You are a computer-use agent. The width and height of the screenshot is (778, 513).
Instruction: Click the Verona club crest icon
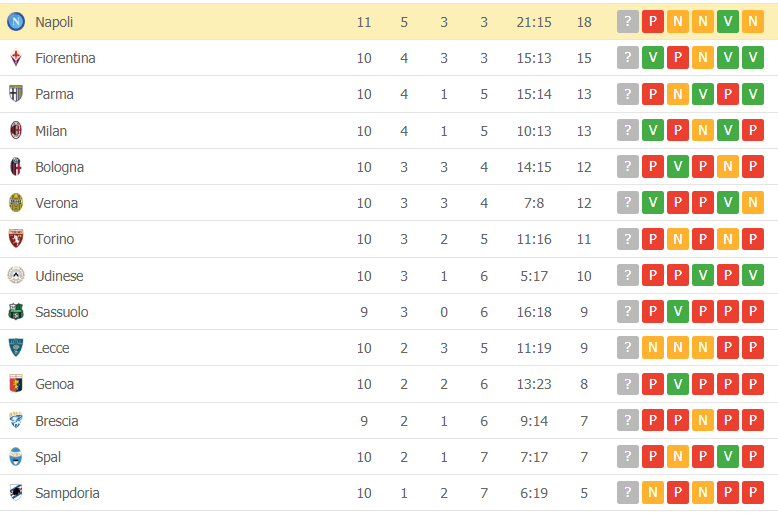click(x=16, y=203)
